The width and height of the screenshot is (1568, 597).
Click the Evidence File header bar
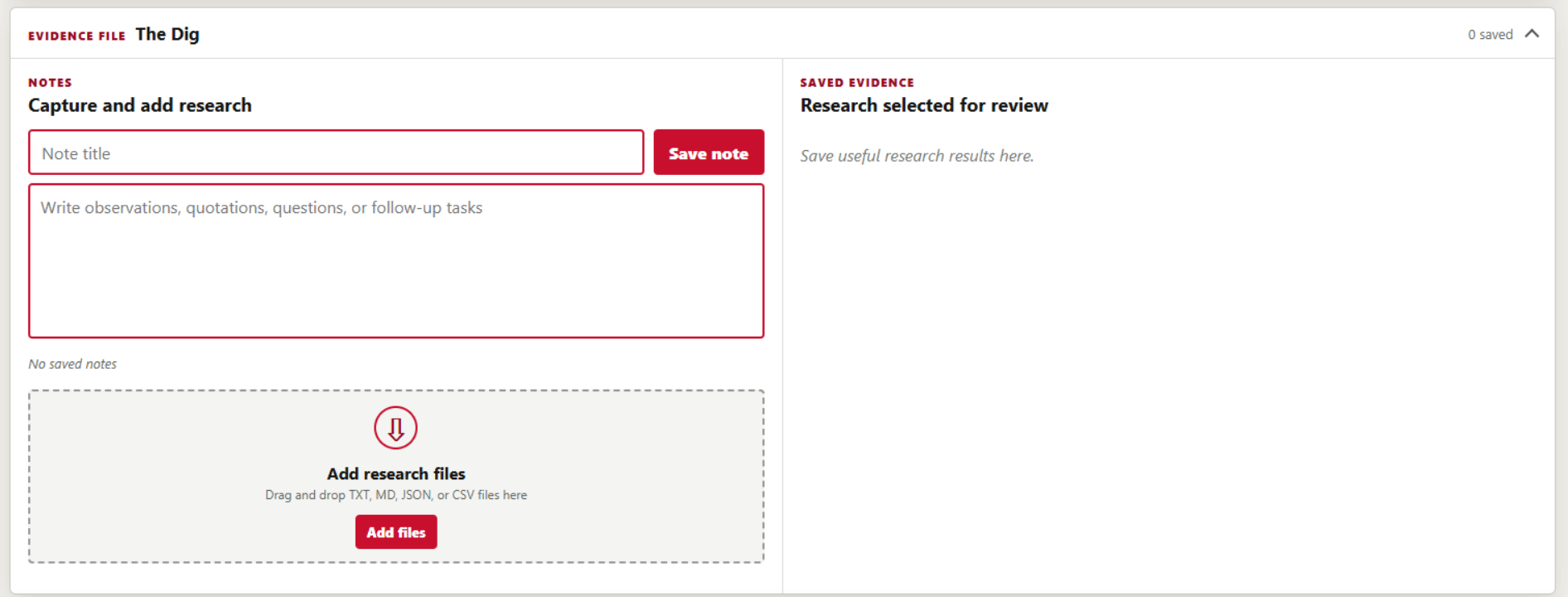click(782, 34)
